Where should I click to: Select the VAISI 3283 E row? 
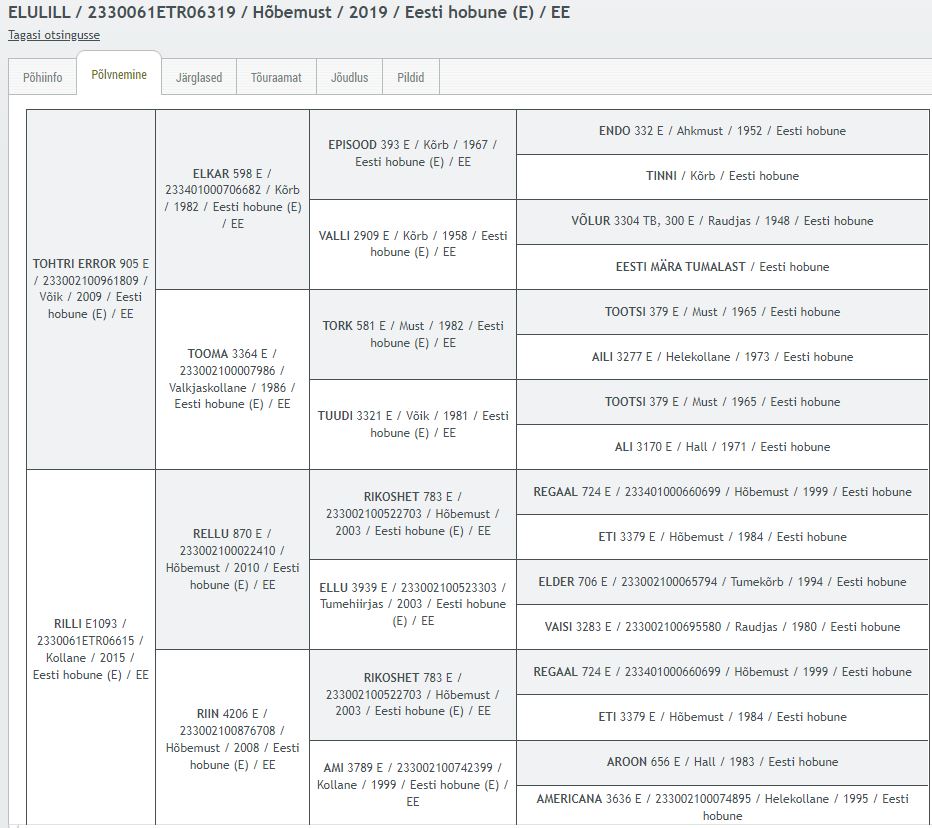pyautogui.click(x=722, y=627)
